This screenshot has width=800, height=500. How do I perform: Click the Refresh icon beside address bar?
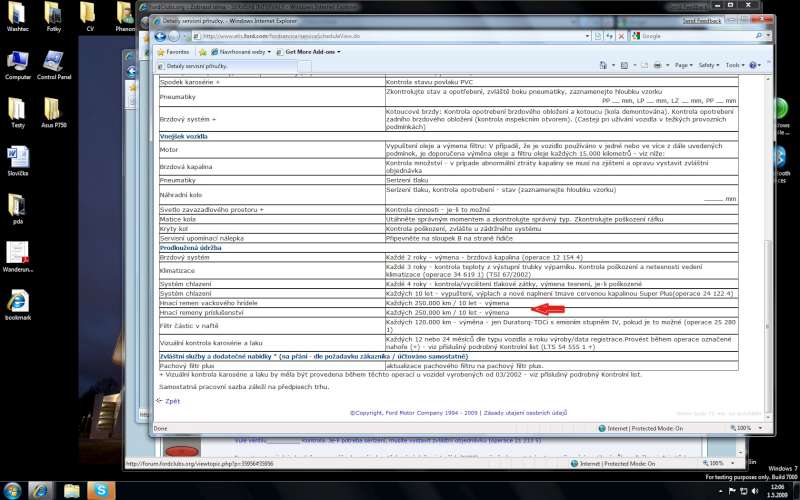coord(609,36)
